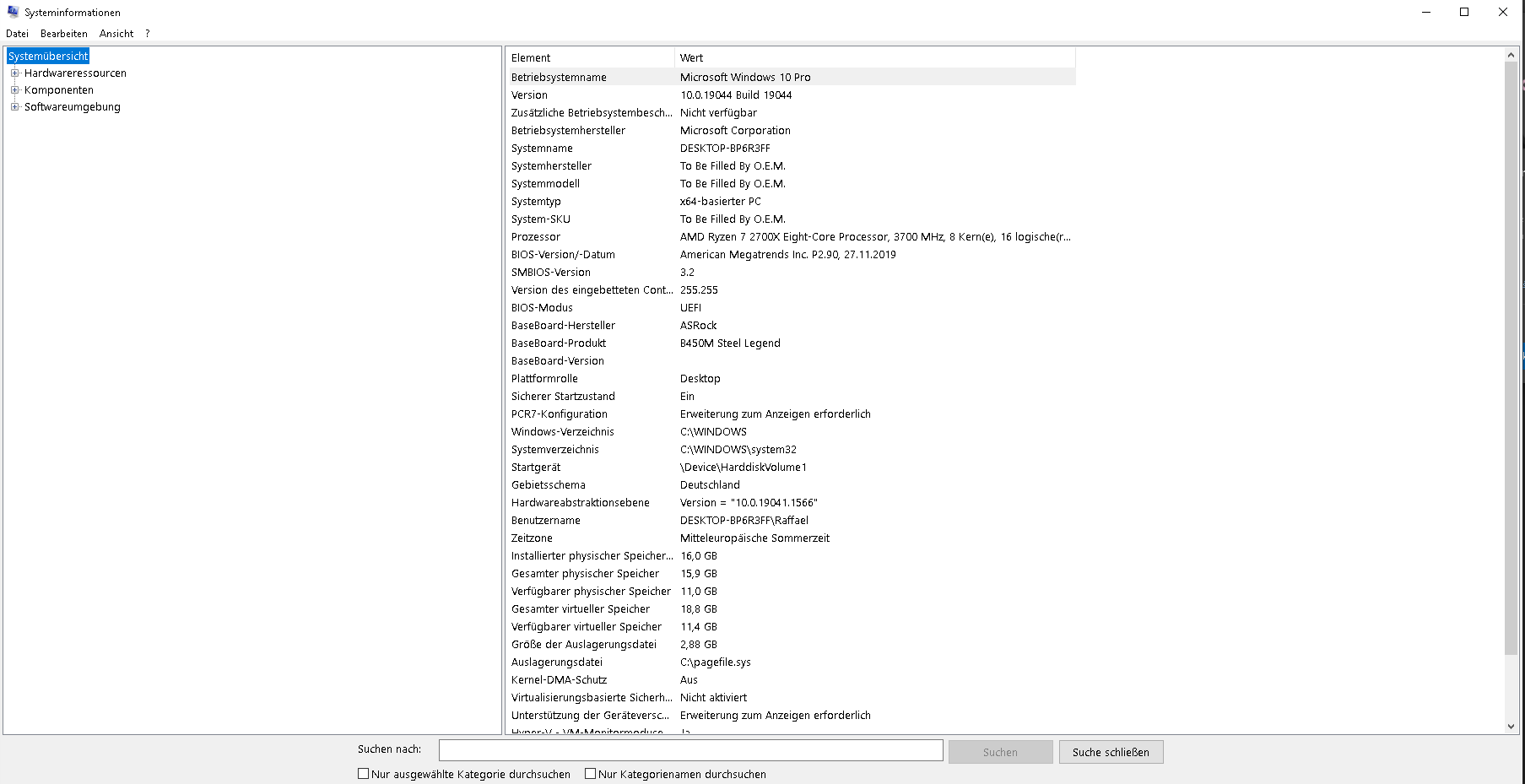
Task: Select the Gebietsschema row
Action: tap(791, 485)
